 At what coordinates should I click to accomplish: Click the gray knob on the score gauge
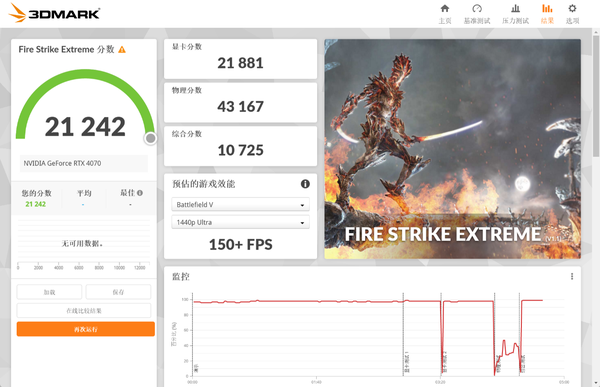(x=150, y=139)
